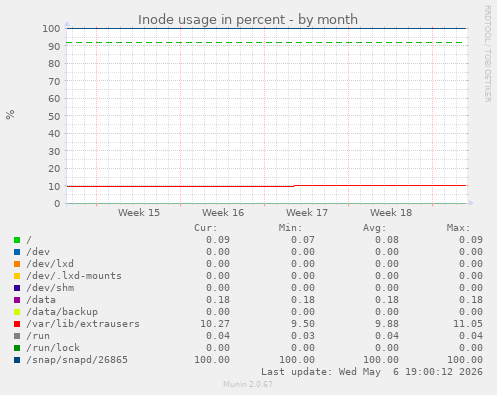Click the Cur: column header
This screenshot has width=497, height=395.
206,228
